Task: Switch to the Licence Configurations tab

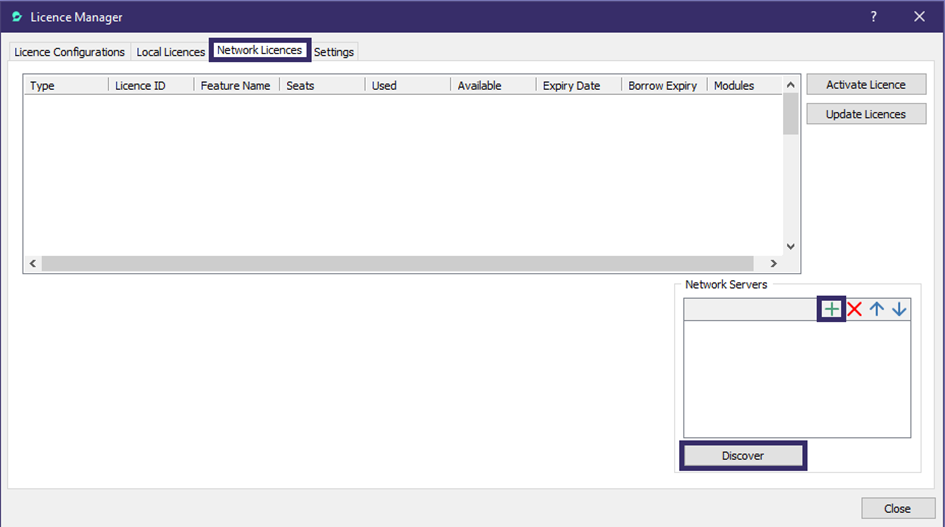Action: [70, 52]
